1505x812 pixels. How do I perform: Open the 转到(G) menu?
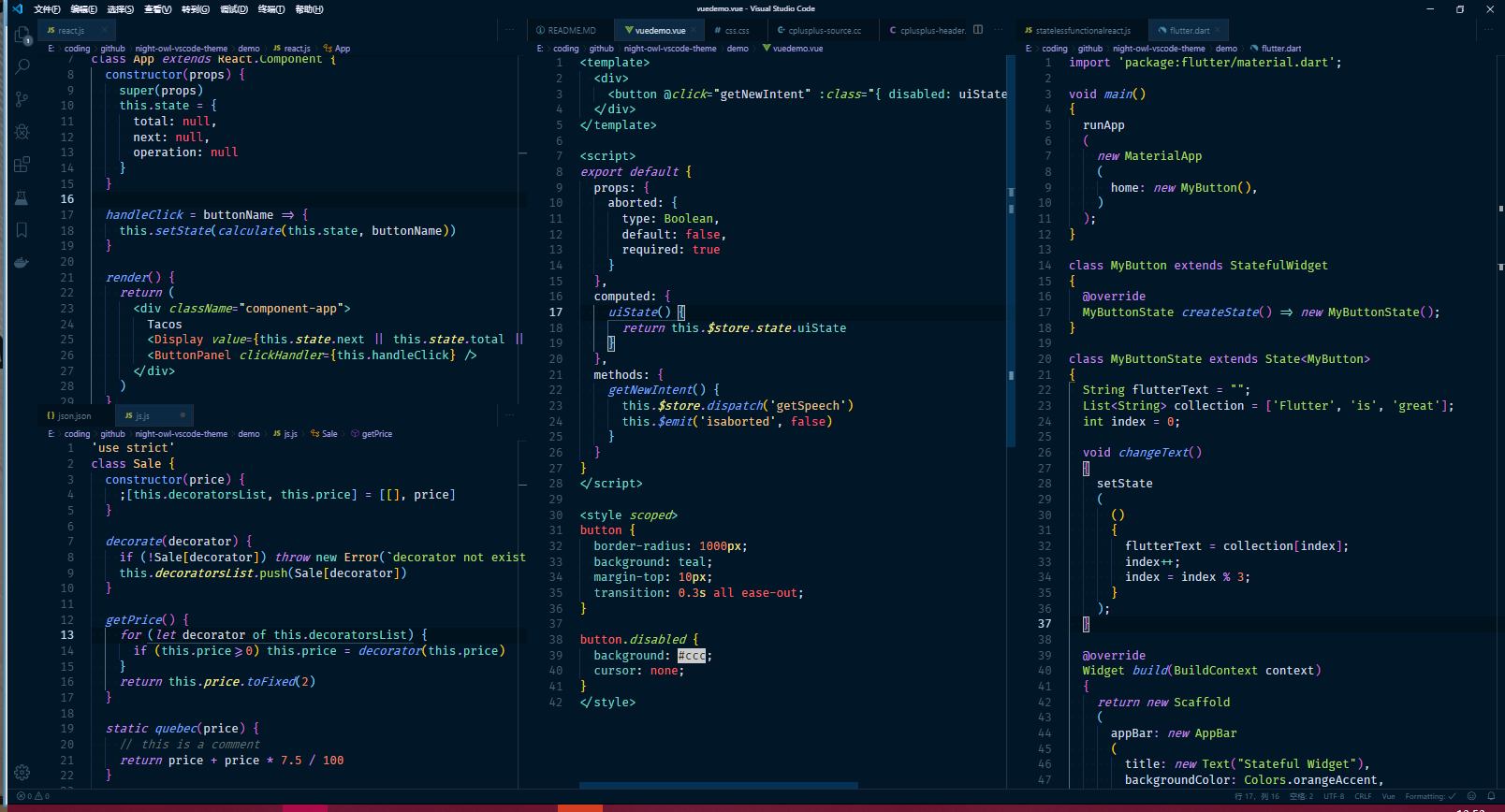[196, 8]
